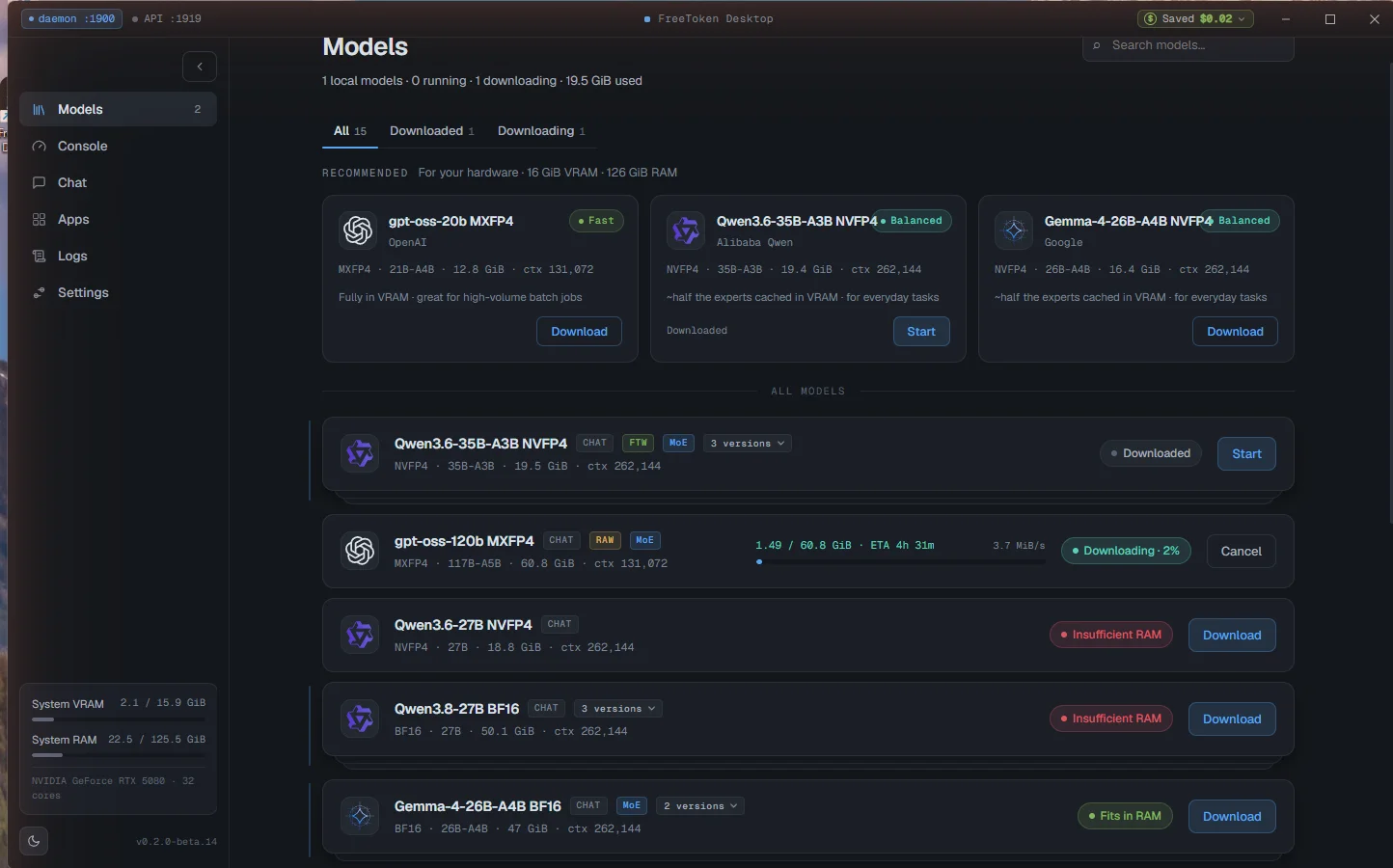
Task: Download the Qwen3.6-27B NVFP4 model
Action: pyautogui.click(x=1232, y=636)
